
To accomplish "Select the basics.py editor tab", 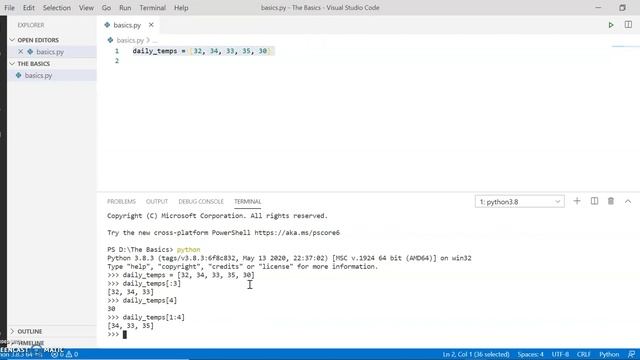I will coord(127,25).
